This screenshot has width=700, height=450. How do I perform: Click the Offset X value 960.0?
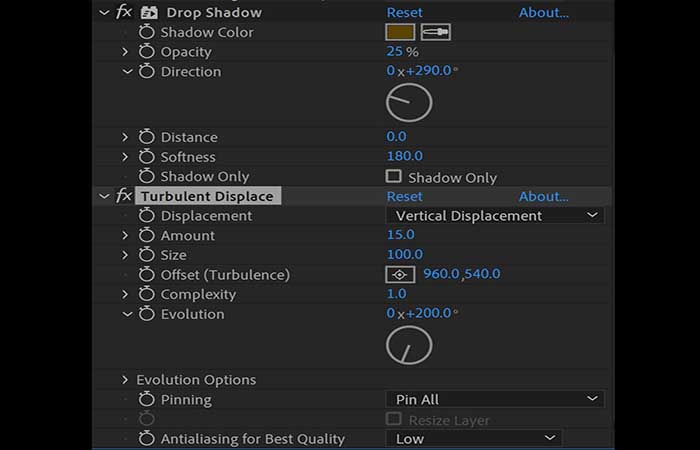click(441, 274)
